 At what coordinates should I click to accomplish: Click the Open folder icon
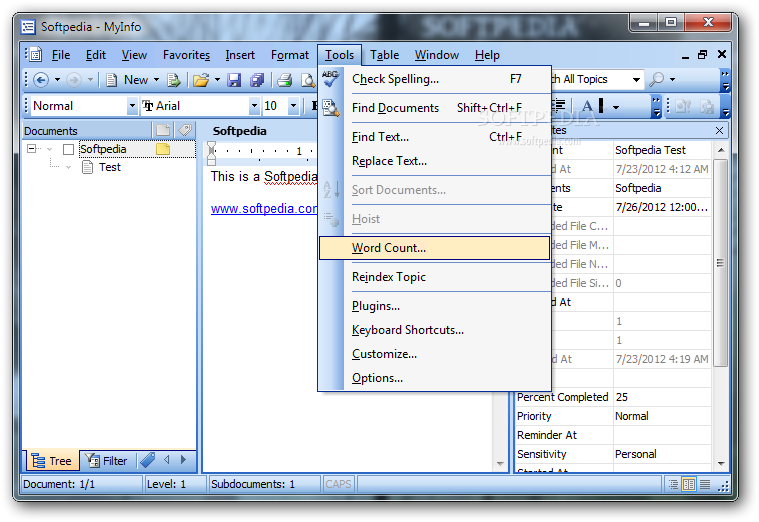pos(200,80)
